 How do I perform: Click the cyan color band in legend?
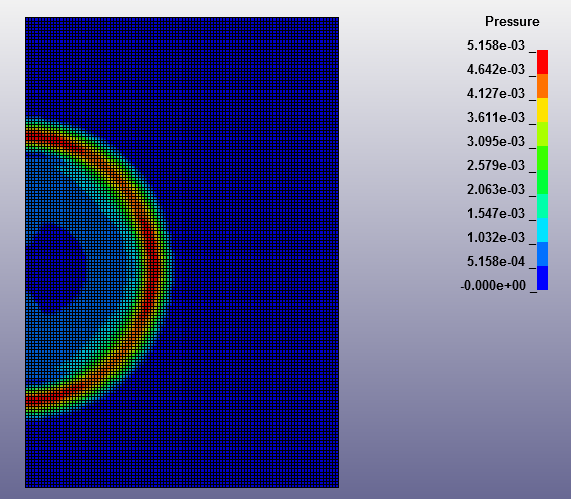543,230
